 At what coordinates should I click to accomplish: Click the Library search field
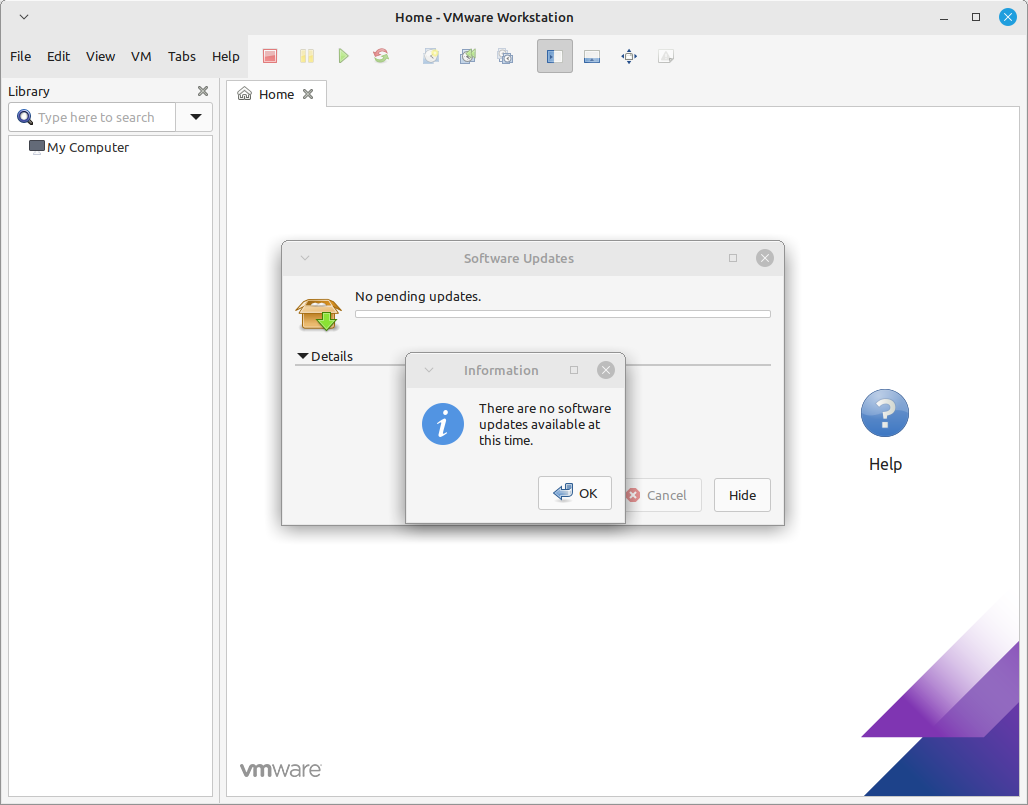point(92,117)
